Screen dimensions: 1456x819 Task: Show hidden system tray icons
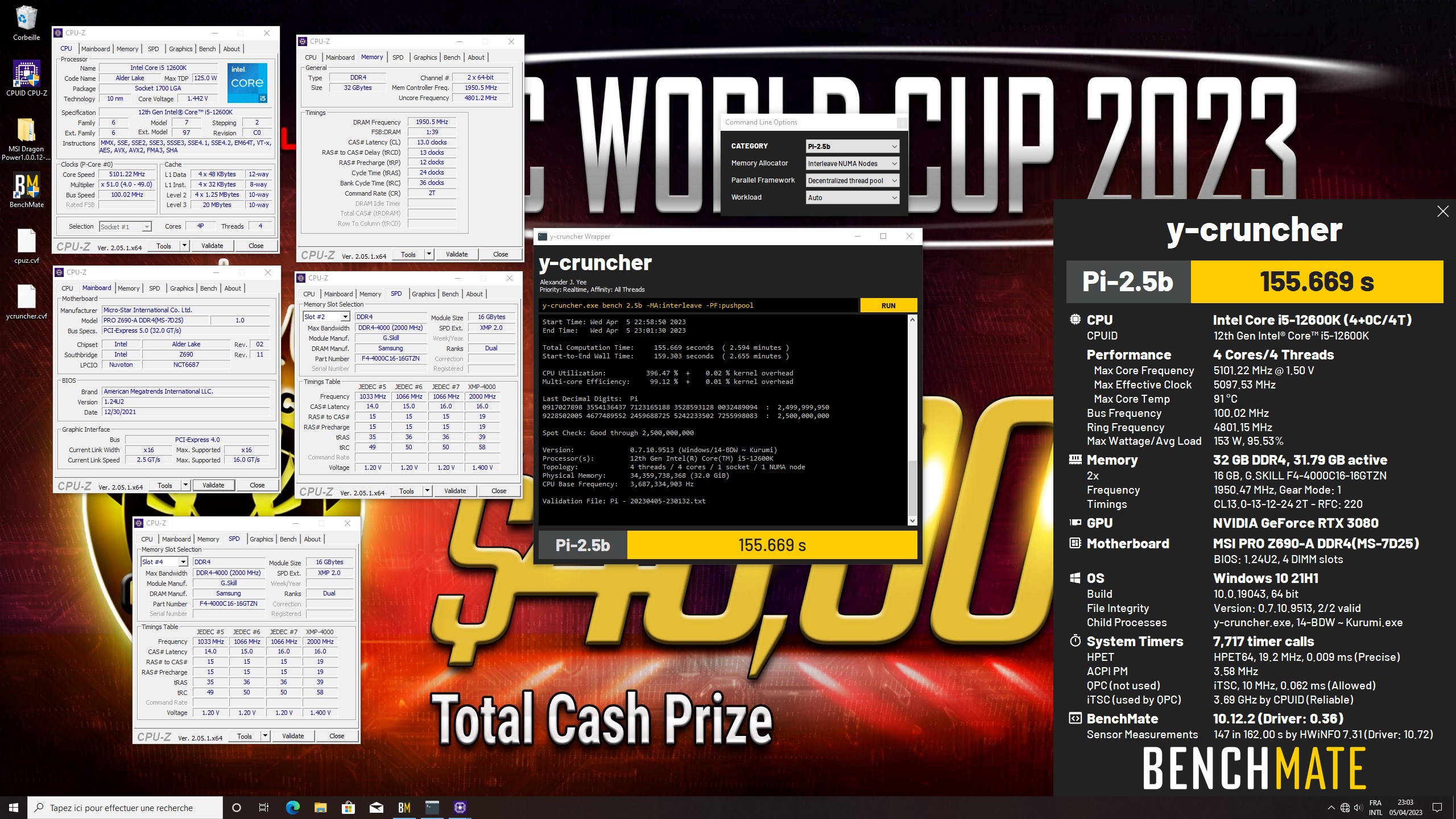(x=1331, y=808)
